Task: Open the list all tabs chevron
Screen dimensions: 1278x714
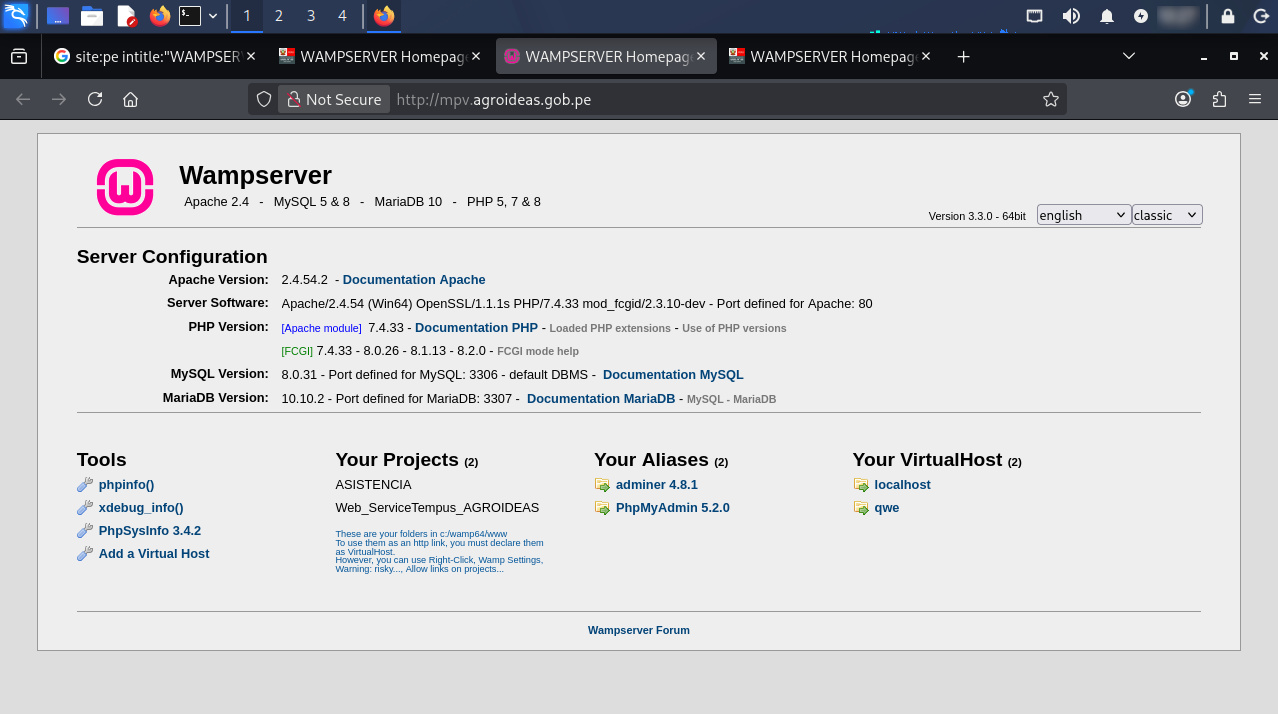Action: [x=1129, y=56]
